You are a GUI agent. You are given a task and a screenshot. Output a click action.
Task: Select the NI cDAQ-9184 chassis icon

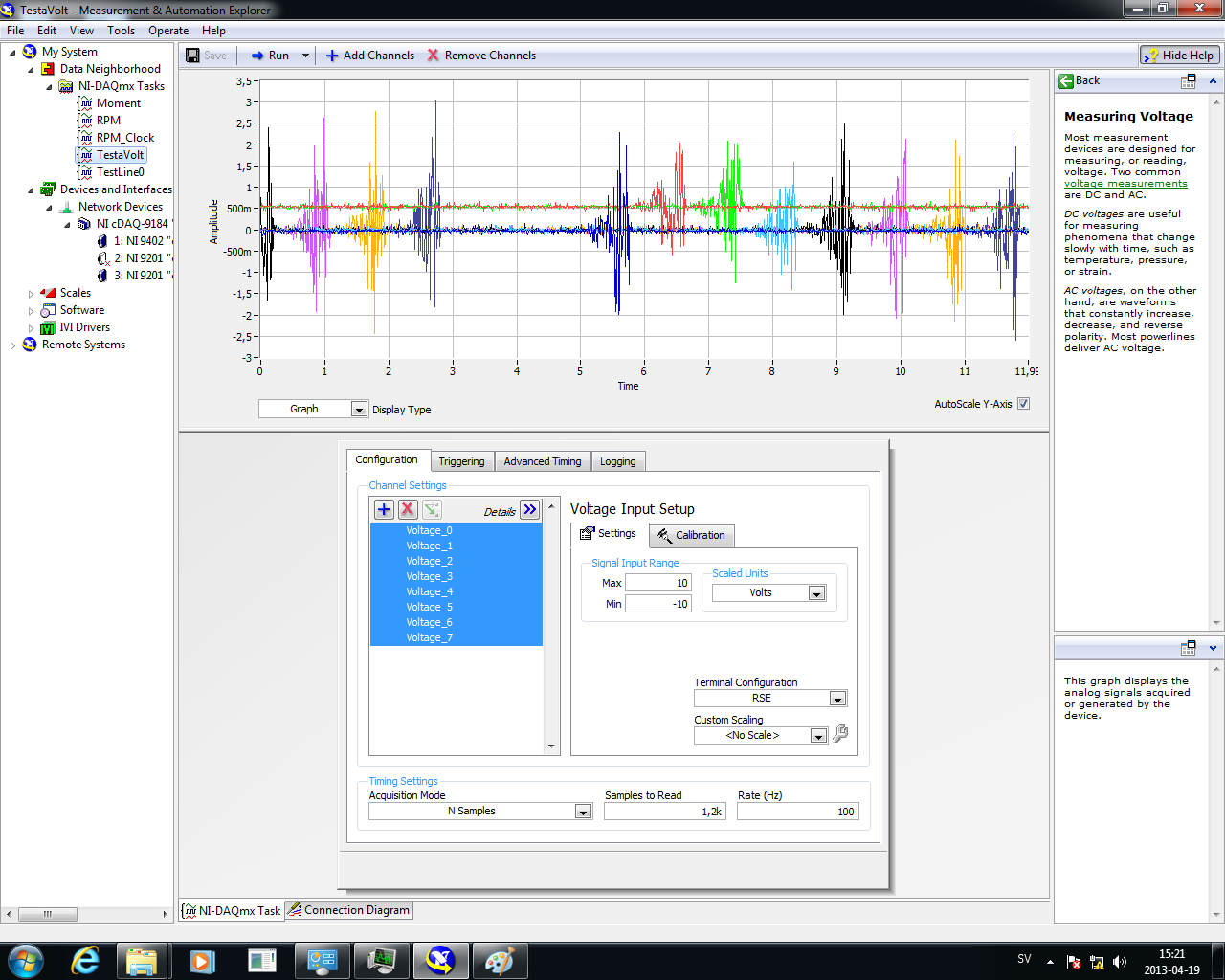tap(84, 224)
